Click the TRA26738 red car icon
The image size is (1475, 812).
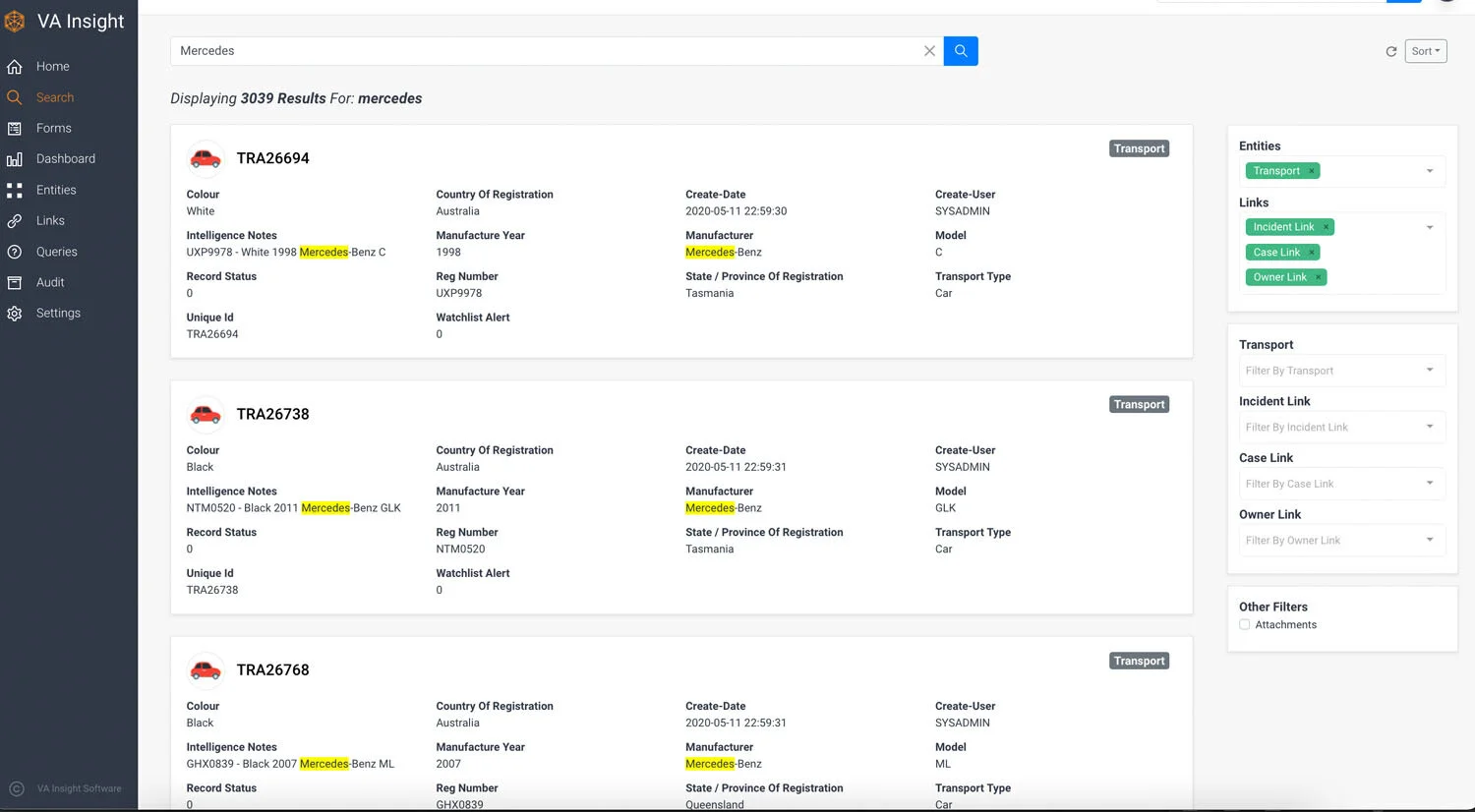point(206,414)
